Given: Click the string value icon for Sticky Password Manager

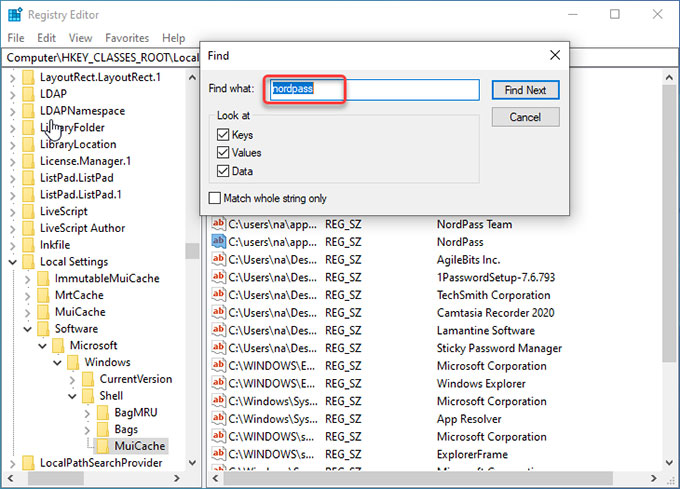Looking at the screenshot, I should pos(219,348).
